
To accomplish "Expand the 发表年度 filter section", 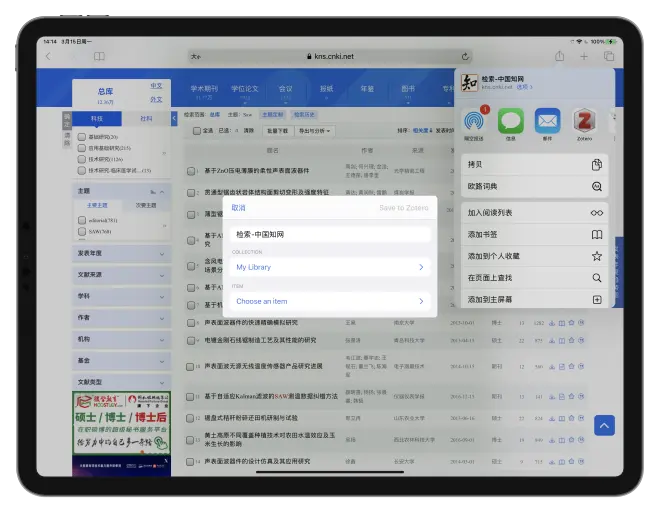I will point(121,254).
